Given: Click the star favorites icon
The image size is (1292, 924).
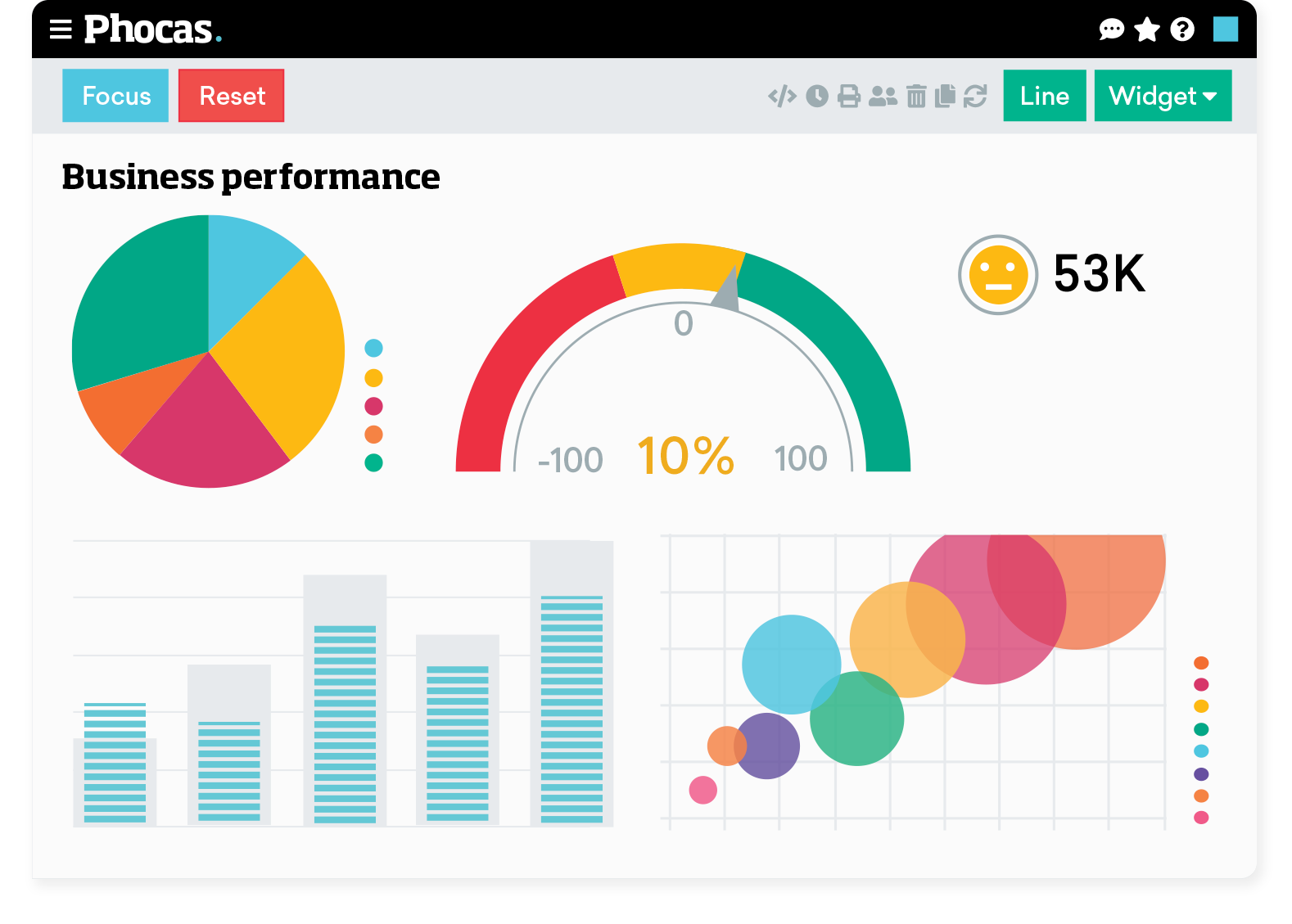Looking at the screenshot, I should 1147,30.
